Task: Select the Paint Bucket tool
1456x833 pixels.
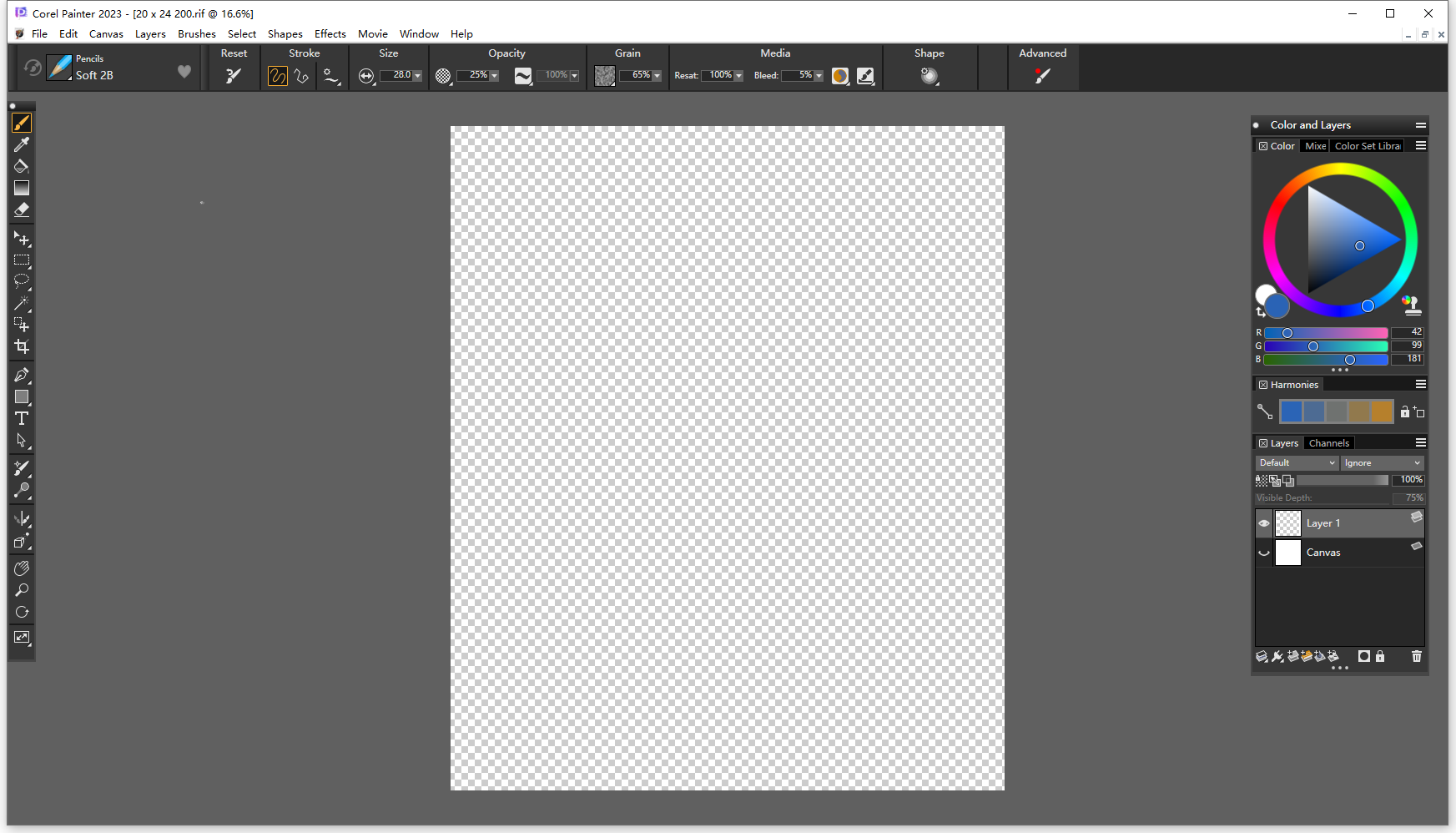Action: [22, 166]
